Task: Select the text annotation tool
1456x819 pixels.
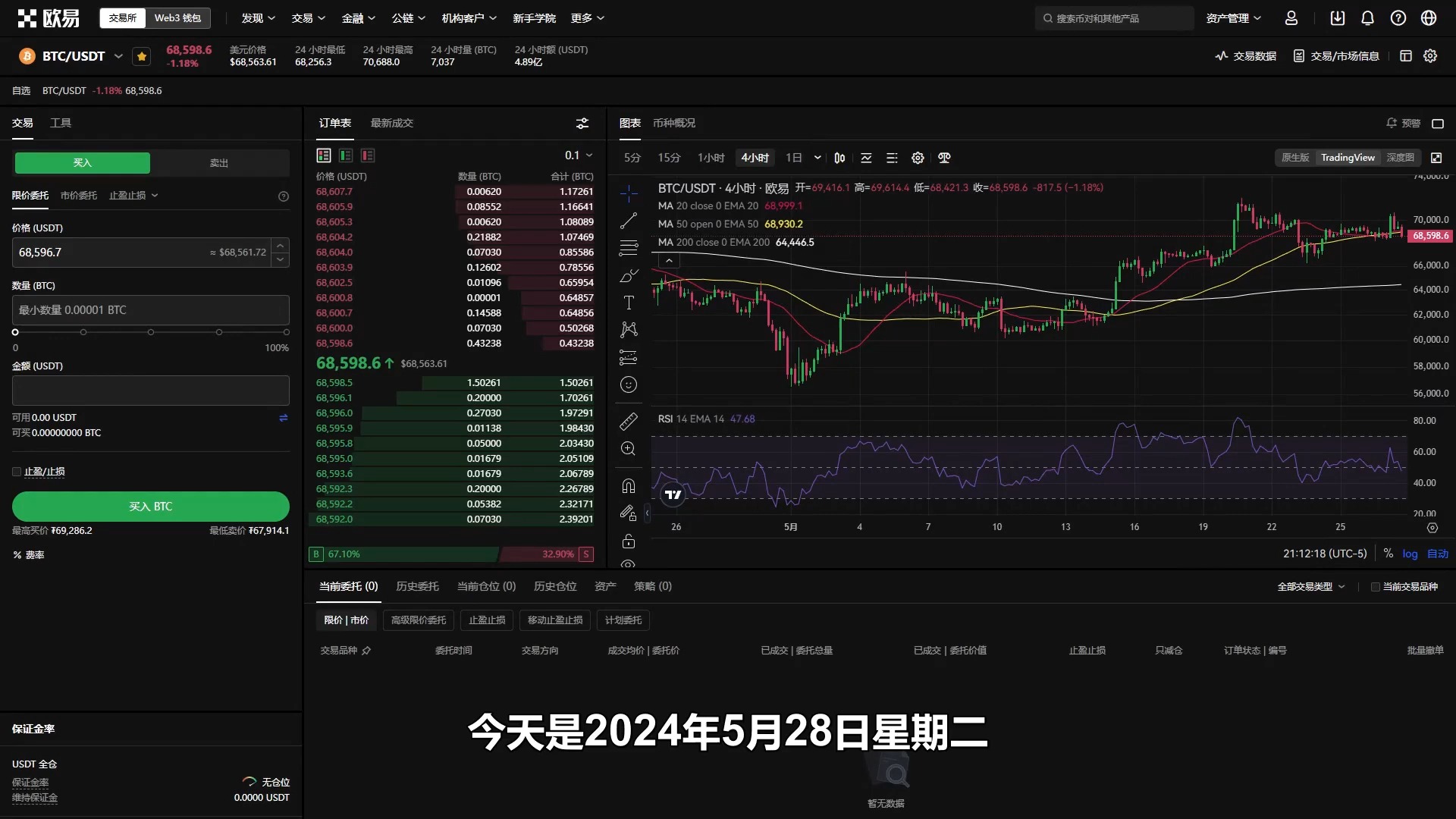Action: point(629,302)
